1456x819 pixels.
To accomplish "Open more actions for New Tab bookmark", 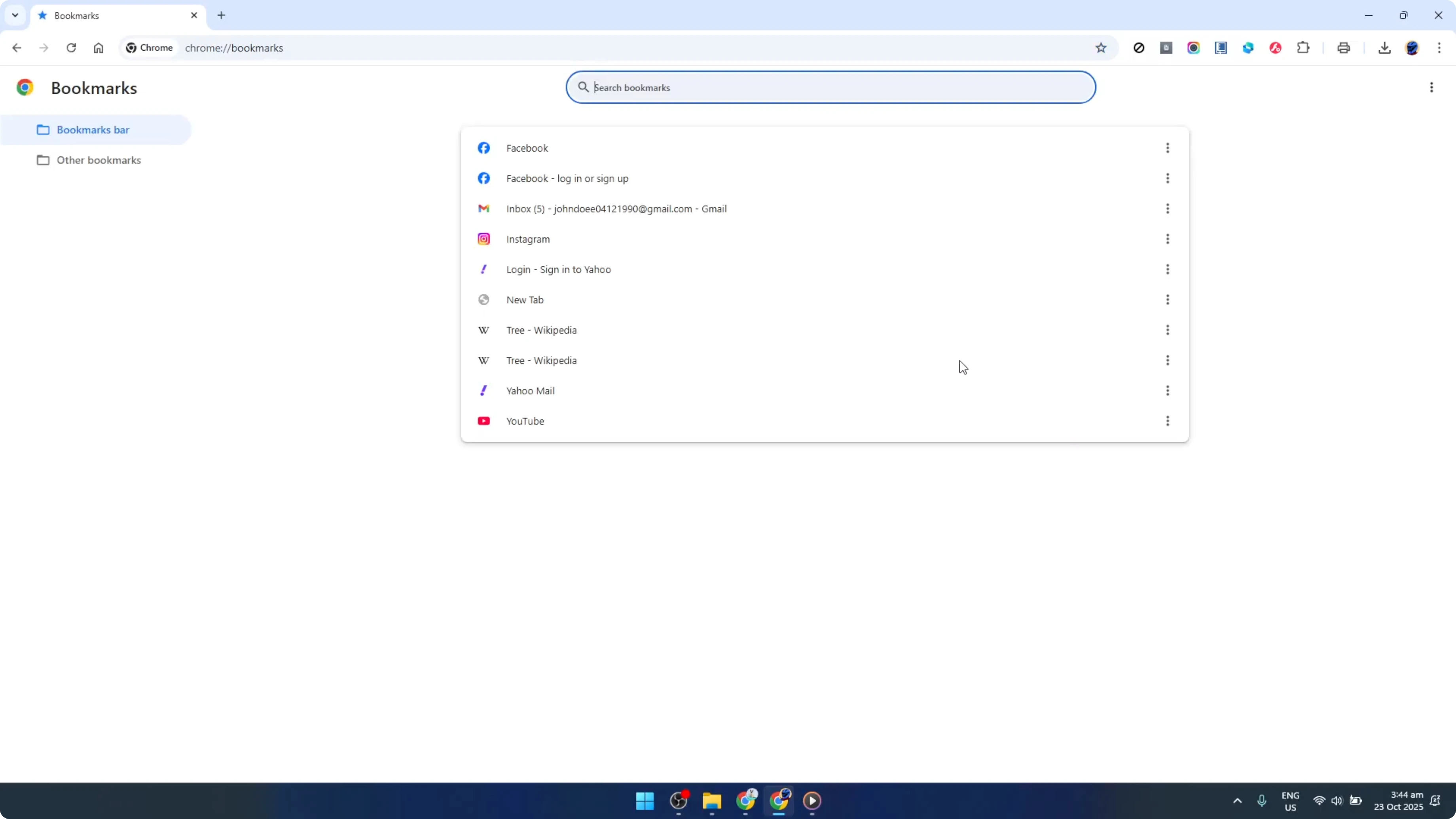I will [x=1168, y=300].
